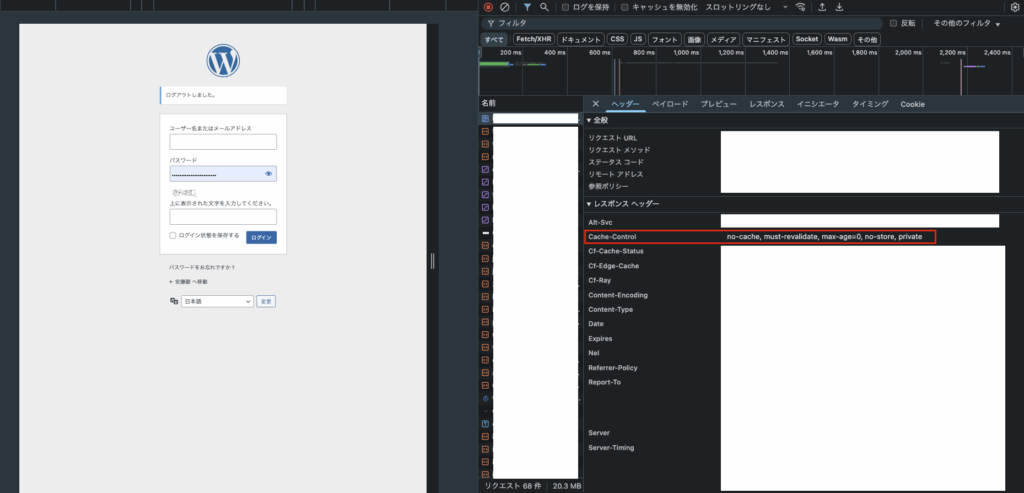Focus the パスワード field

223,174
